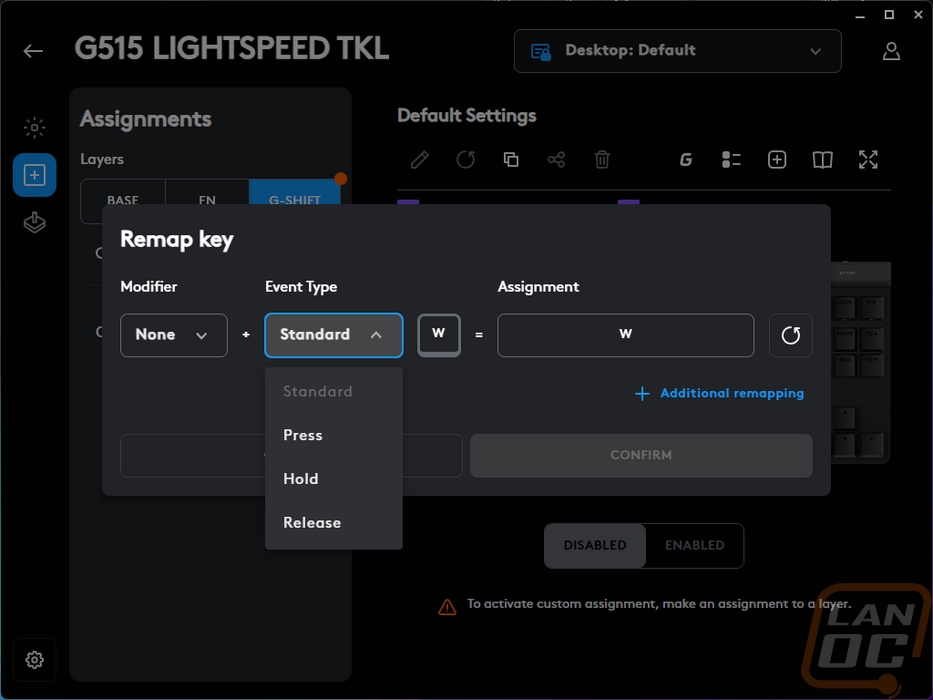Image resolution: width=933 pixels, height=700 pixels.
Task: Open the Game Mode joystick sidebar icon
Action: (x=35, y=223)
